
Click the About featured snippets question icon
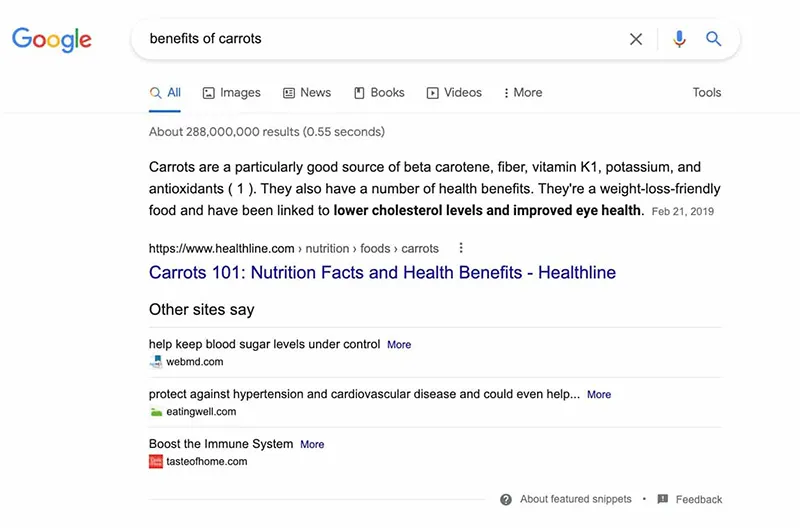tap(506, 499)
